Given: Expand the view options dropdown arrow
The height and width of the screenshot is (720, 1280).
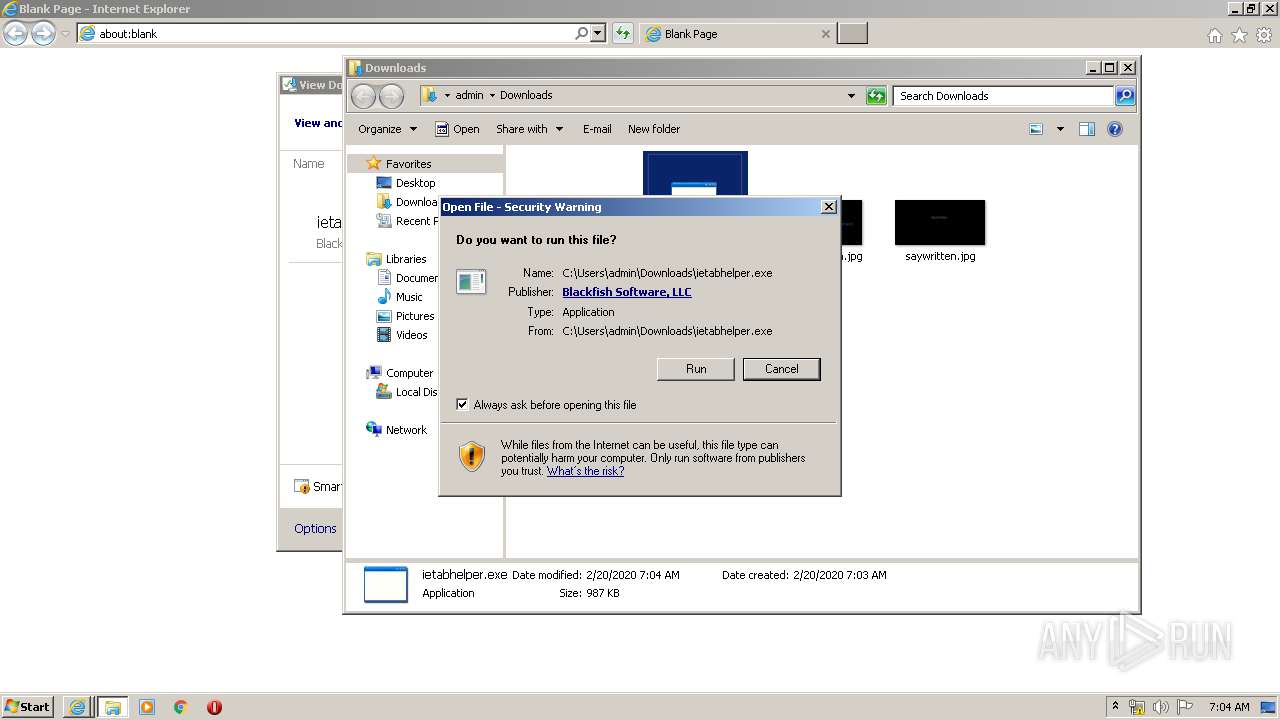Looking at the screenshot, I should point(1060,129).
